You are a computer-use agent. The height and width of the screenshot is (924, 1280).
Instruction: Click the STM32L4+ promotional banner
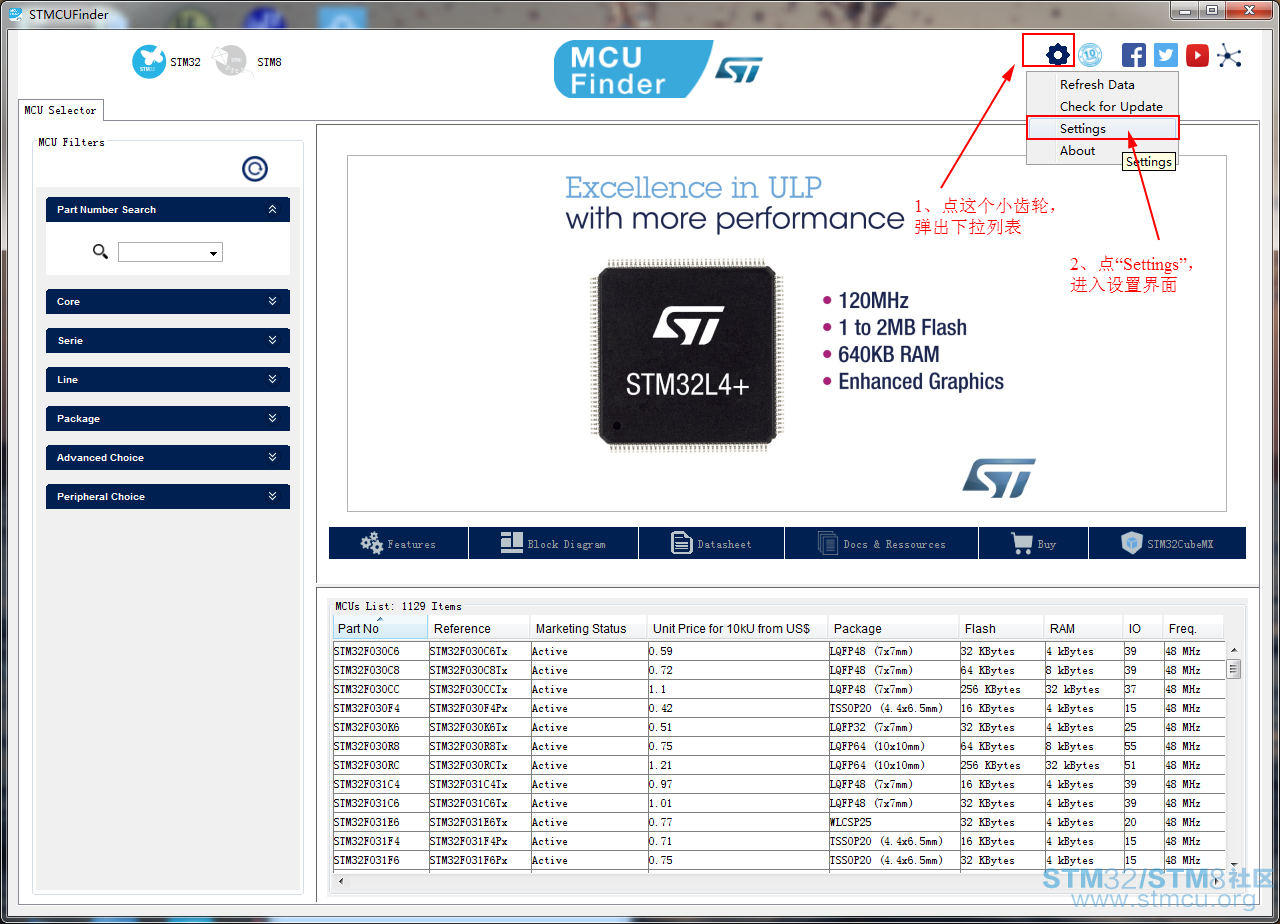click(x=786, y=334)
